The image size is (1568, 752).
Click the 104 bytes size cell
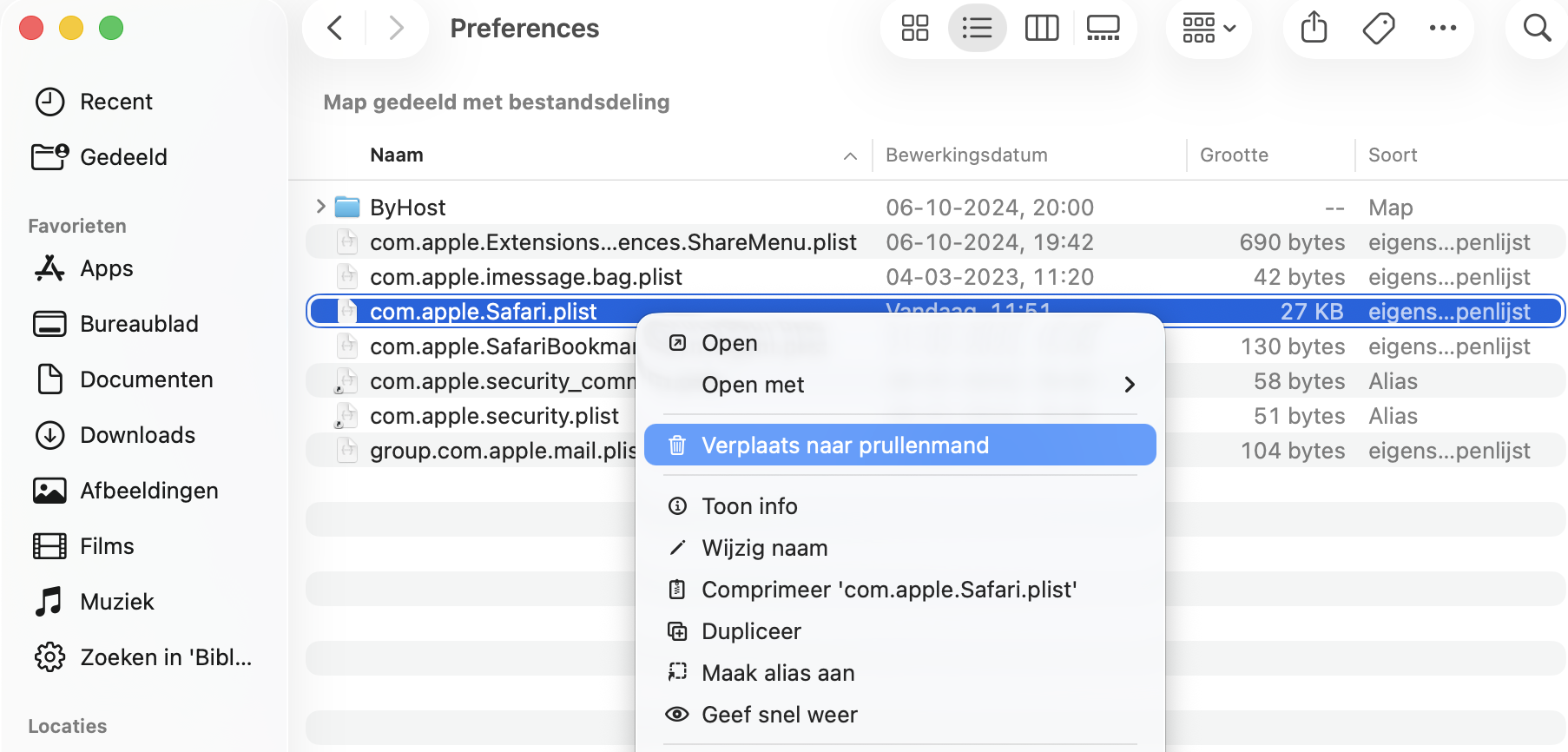[x=1293, y=451]
